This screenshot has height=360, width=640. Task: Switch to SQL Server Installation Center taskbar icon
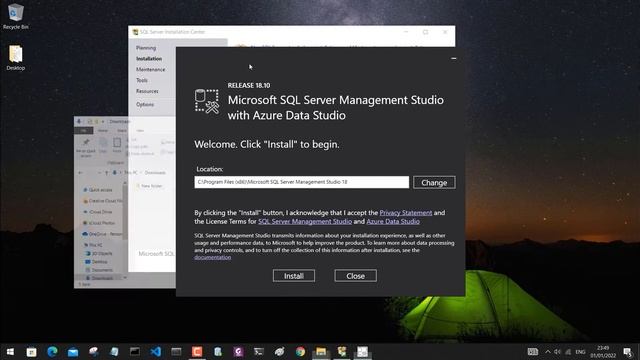[342, 351]
